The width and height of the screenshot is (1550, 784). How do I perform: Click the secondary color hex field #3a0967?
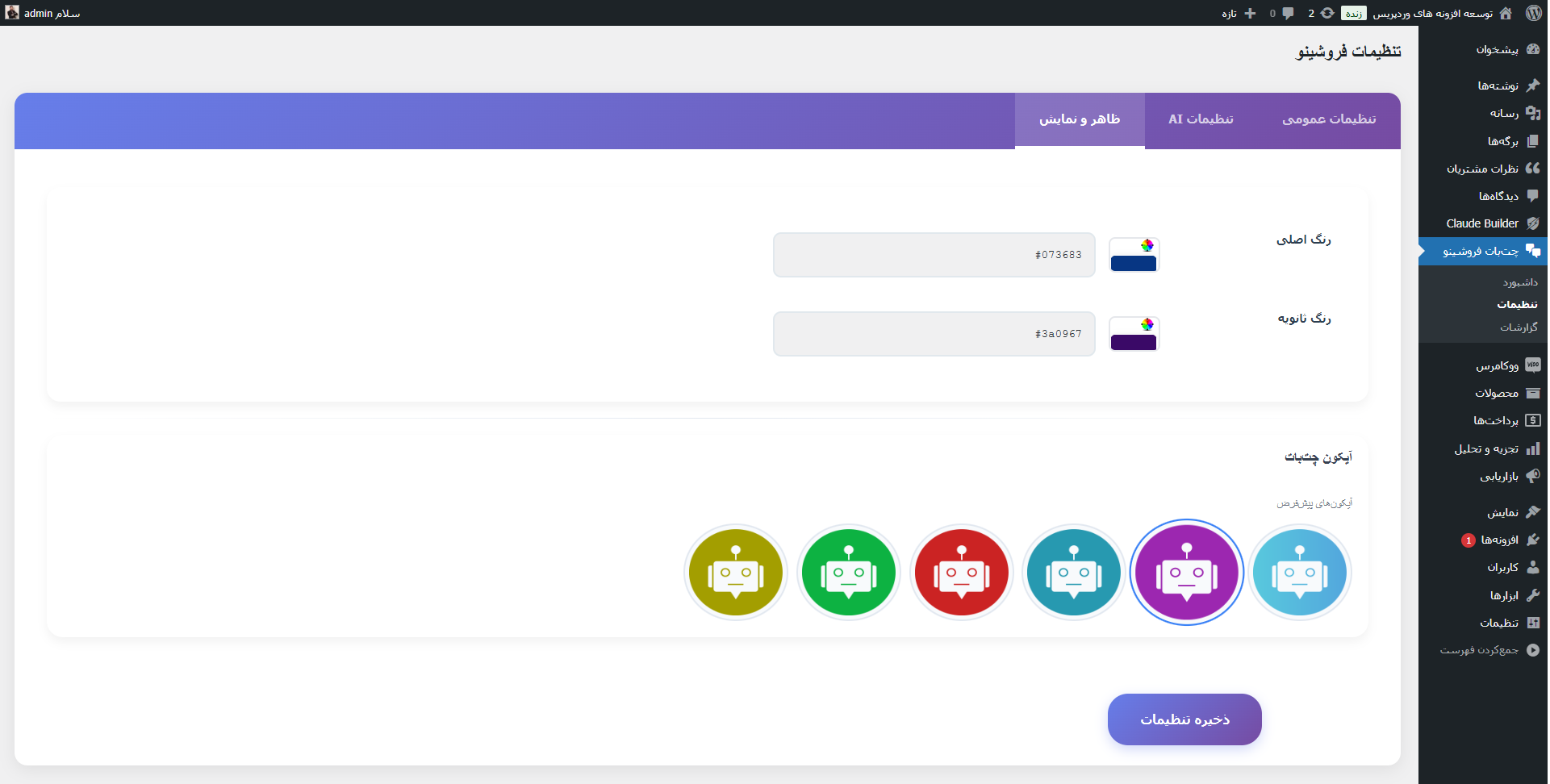[x=934, y=334]
